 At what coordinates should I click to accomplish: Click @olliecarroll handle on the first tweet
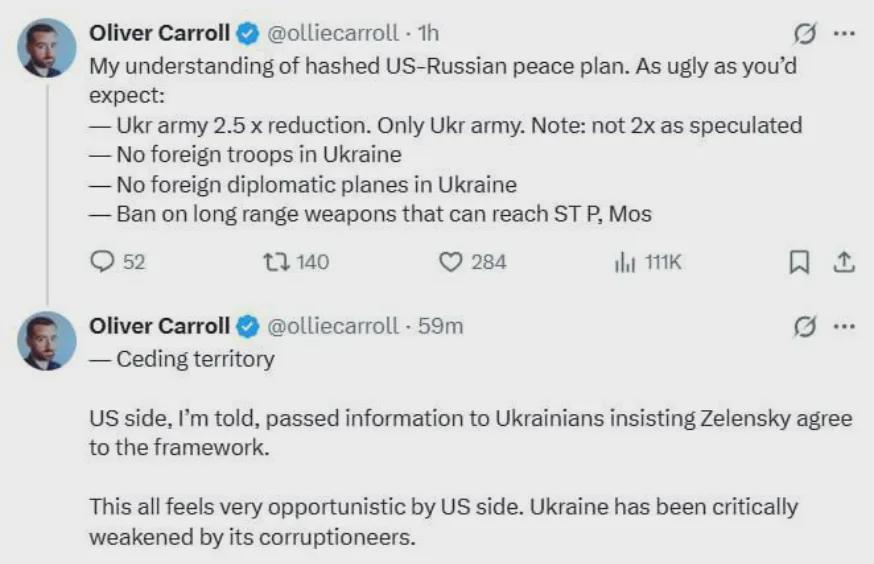click(x=330, y=34)
